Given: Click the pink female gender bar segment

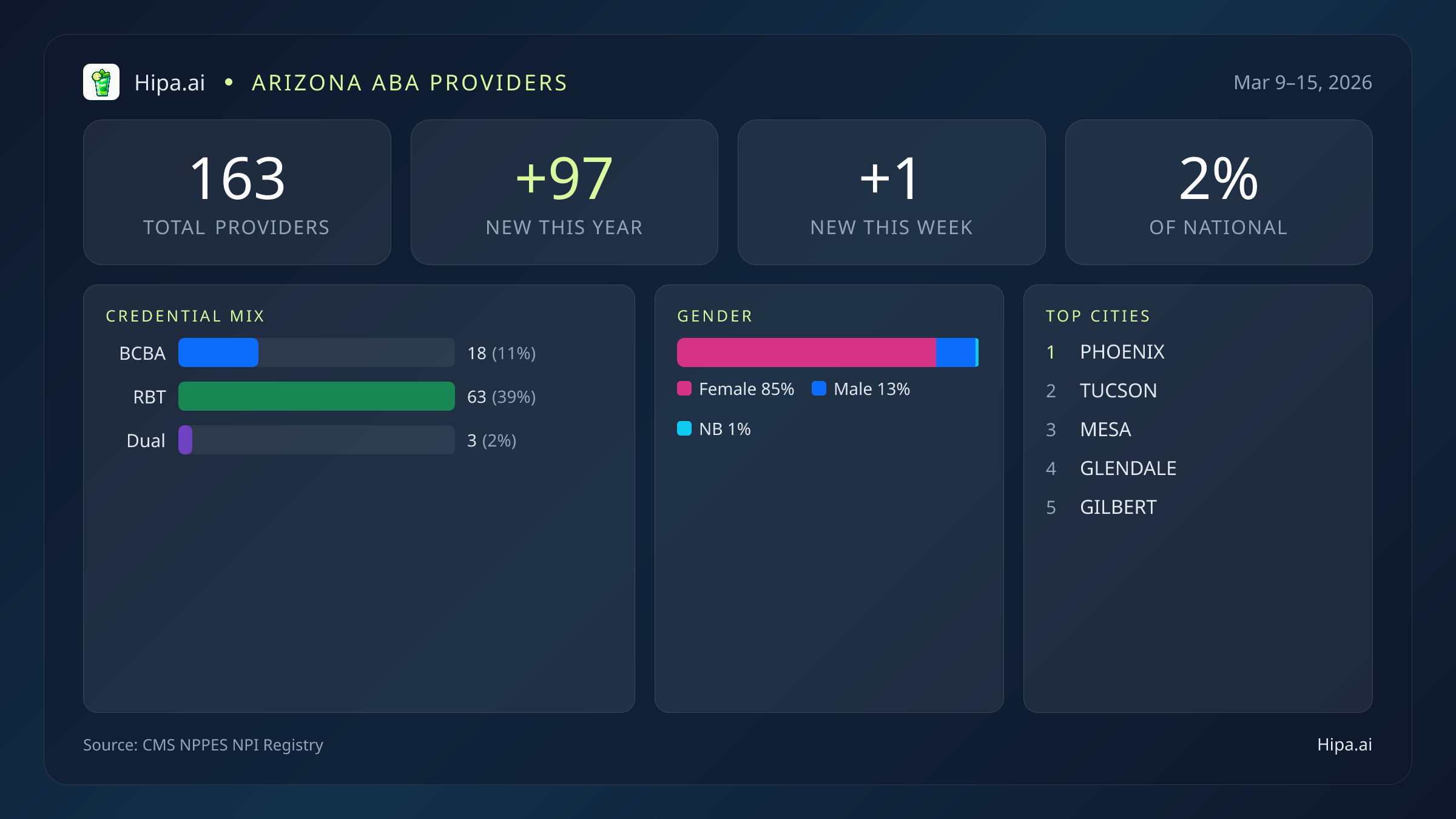Looking at the screenshot, I should click(806, 352).
